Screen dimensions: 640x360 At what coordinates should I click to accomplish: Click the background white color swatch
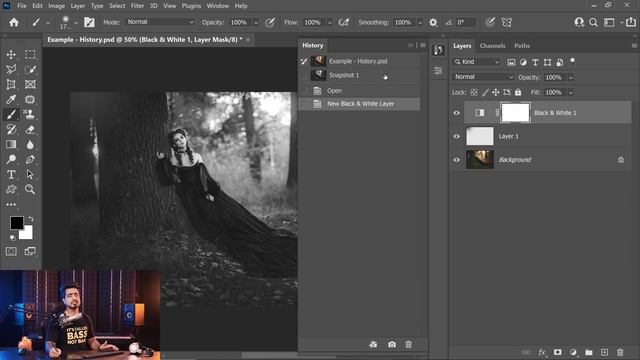tap(27, 234)
